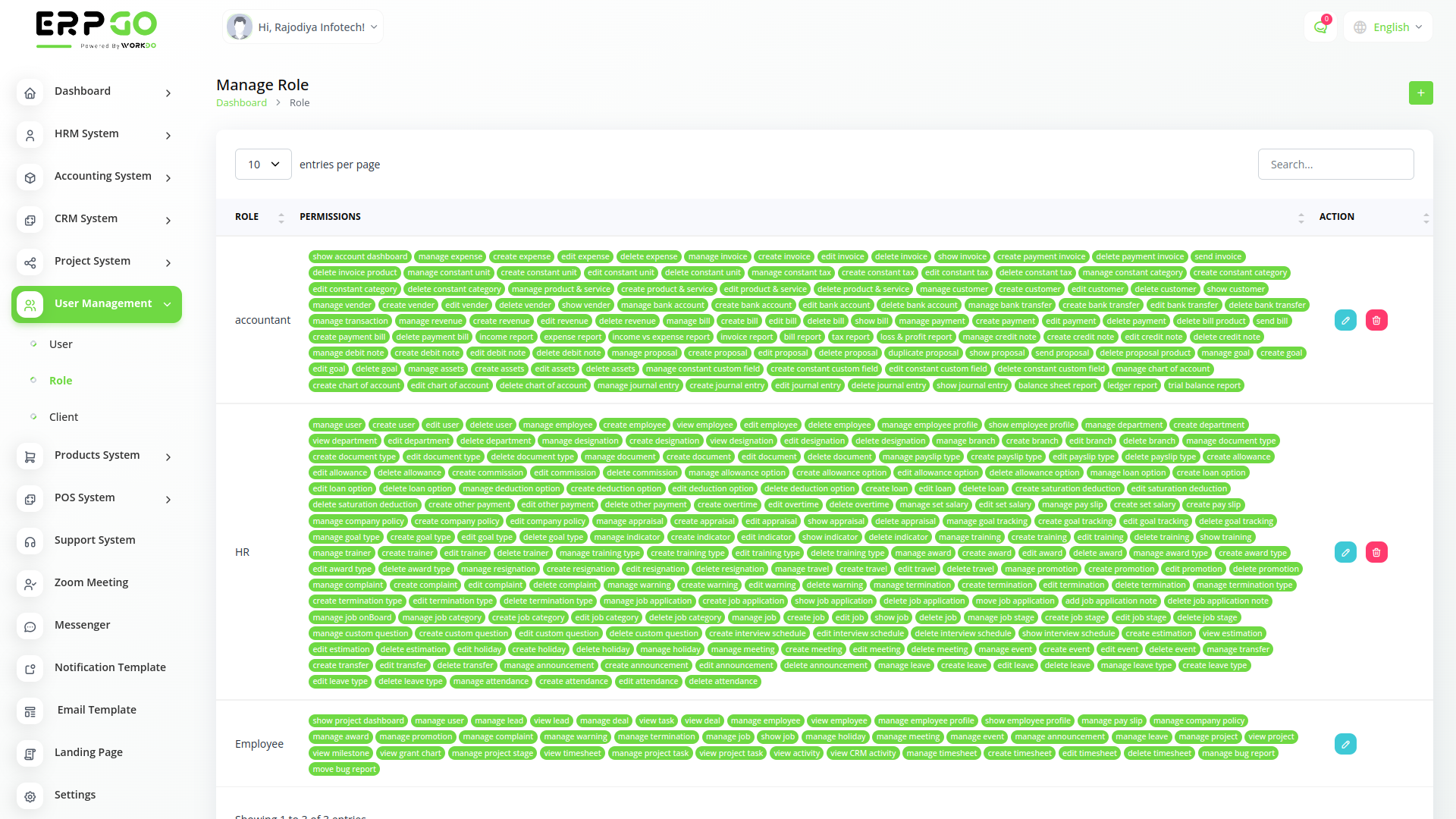Expand the Accounting System menu

tap(102, 176)
